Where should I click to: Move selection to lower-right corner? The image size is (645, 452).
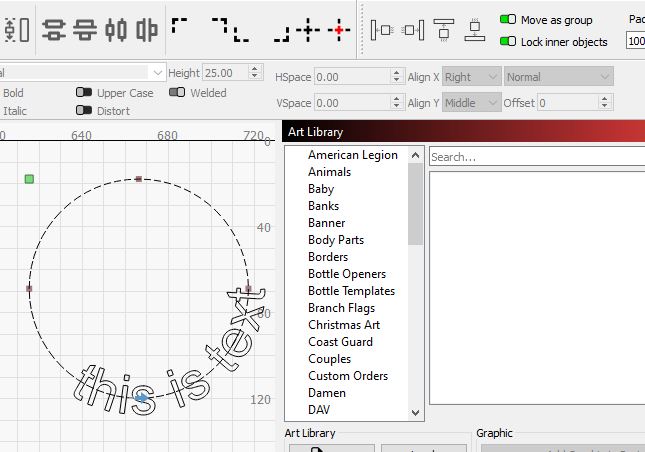click(282, 34)
